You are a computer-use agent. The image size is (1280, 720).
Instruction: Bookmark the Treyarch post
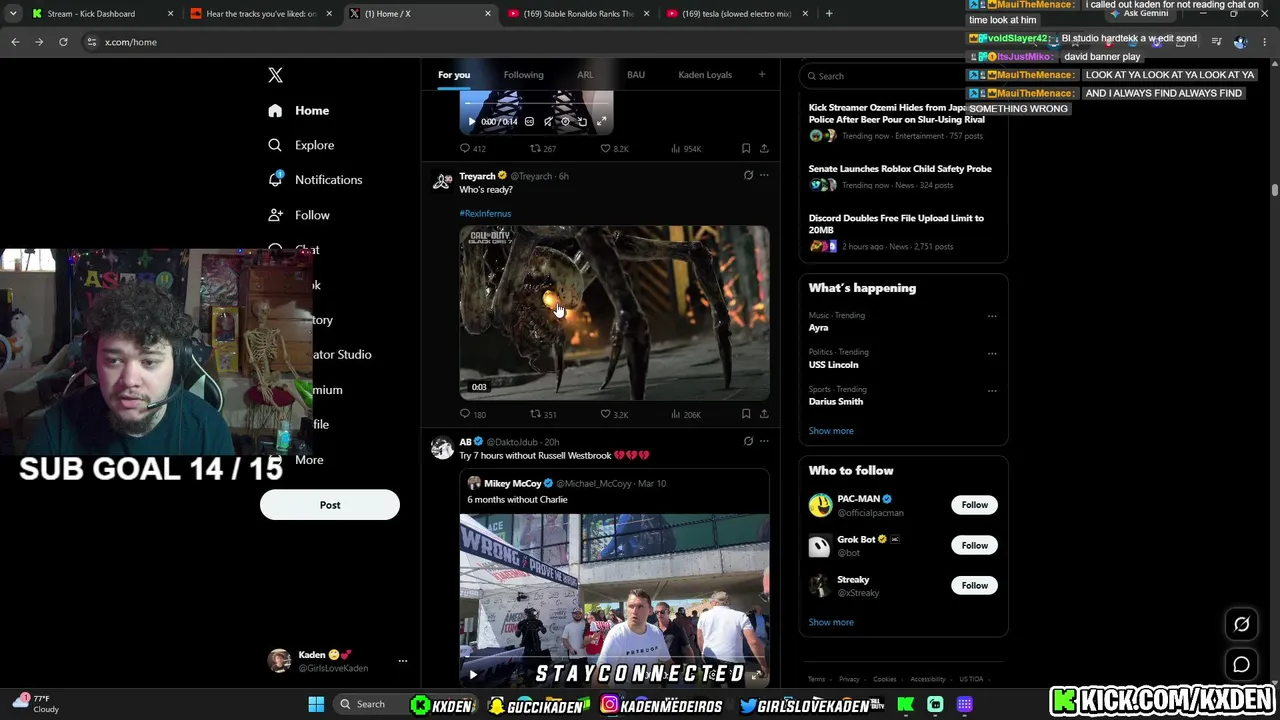746,414
